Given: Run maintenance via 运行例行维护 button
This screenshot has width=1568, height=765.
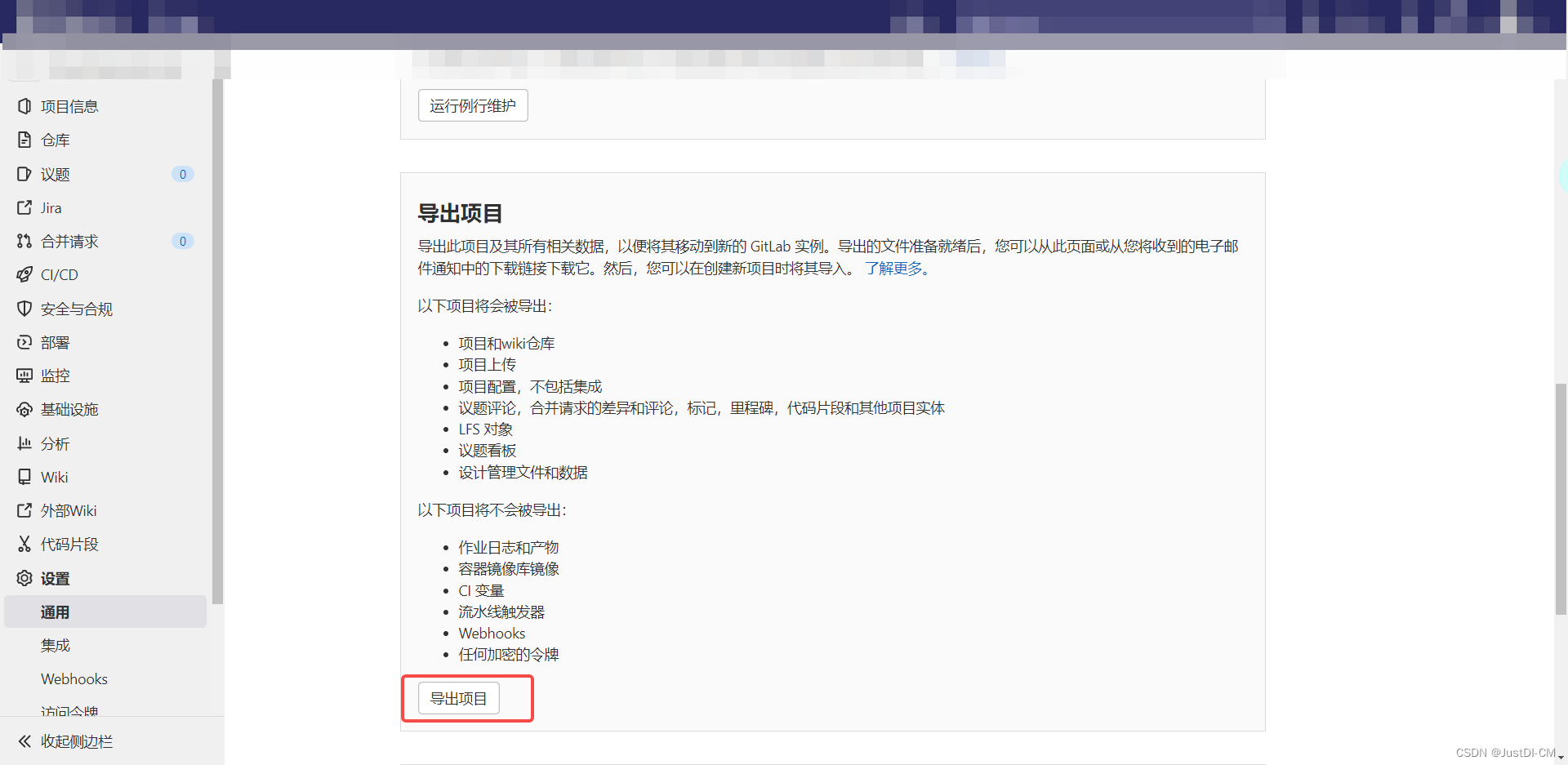Looking at the screenshot, I should point(472,105).
